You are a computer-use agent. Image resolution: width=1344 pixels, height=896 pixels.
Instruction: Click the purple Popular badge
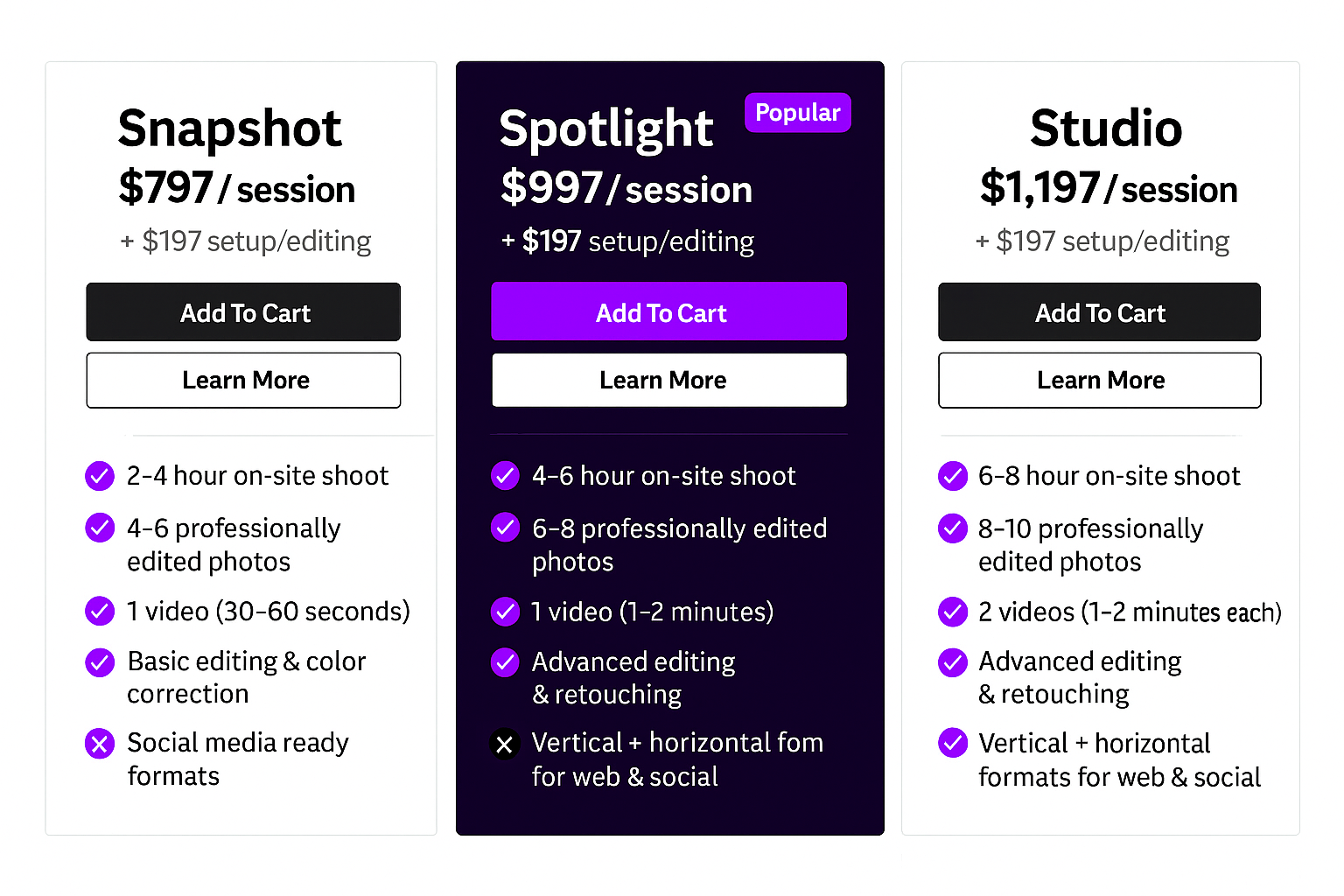(797, 113)
